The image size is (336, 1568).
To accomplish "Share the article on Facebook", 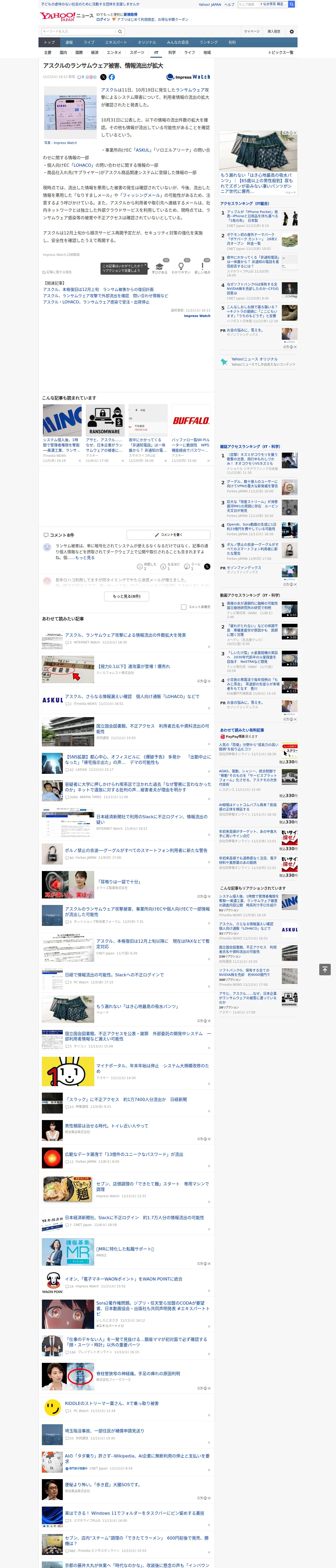I will [x=111, y=77].
